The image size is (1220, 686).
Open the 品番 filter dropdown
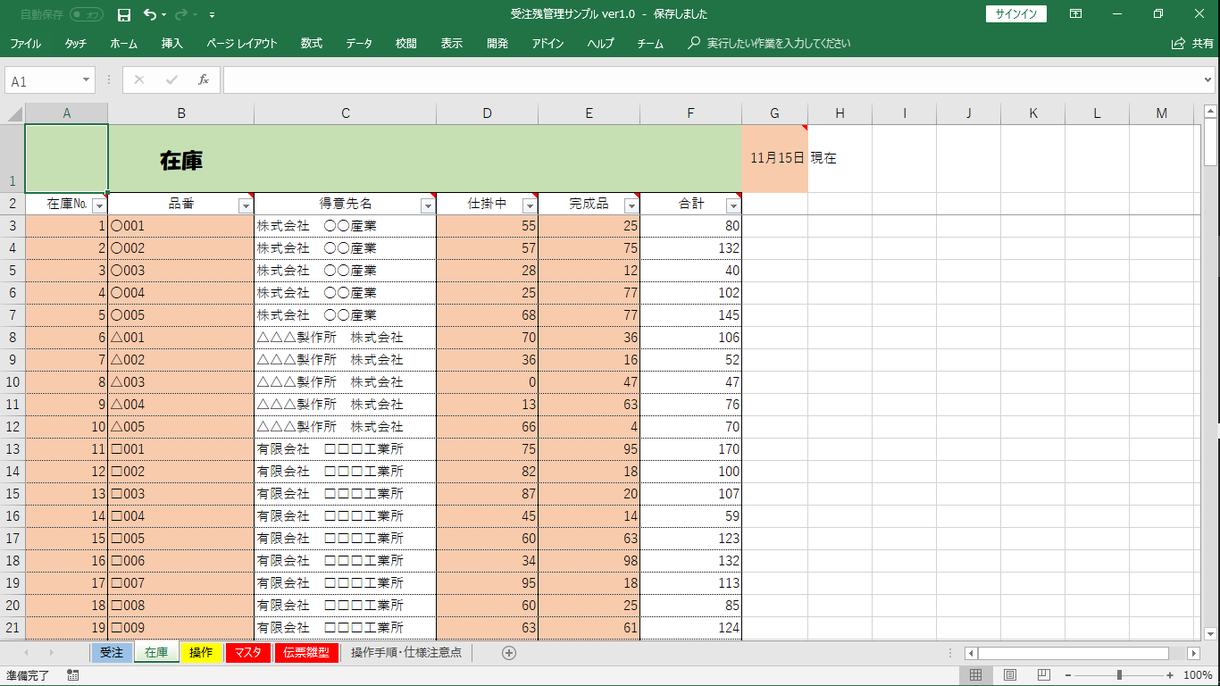(x=245, y=205)
